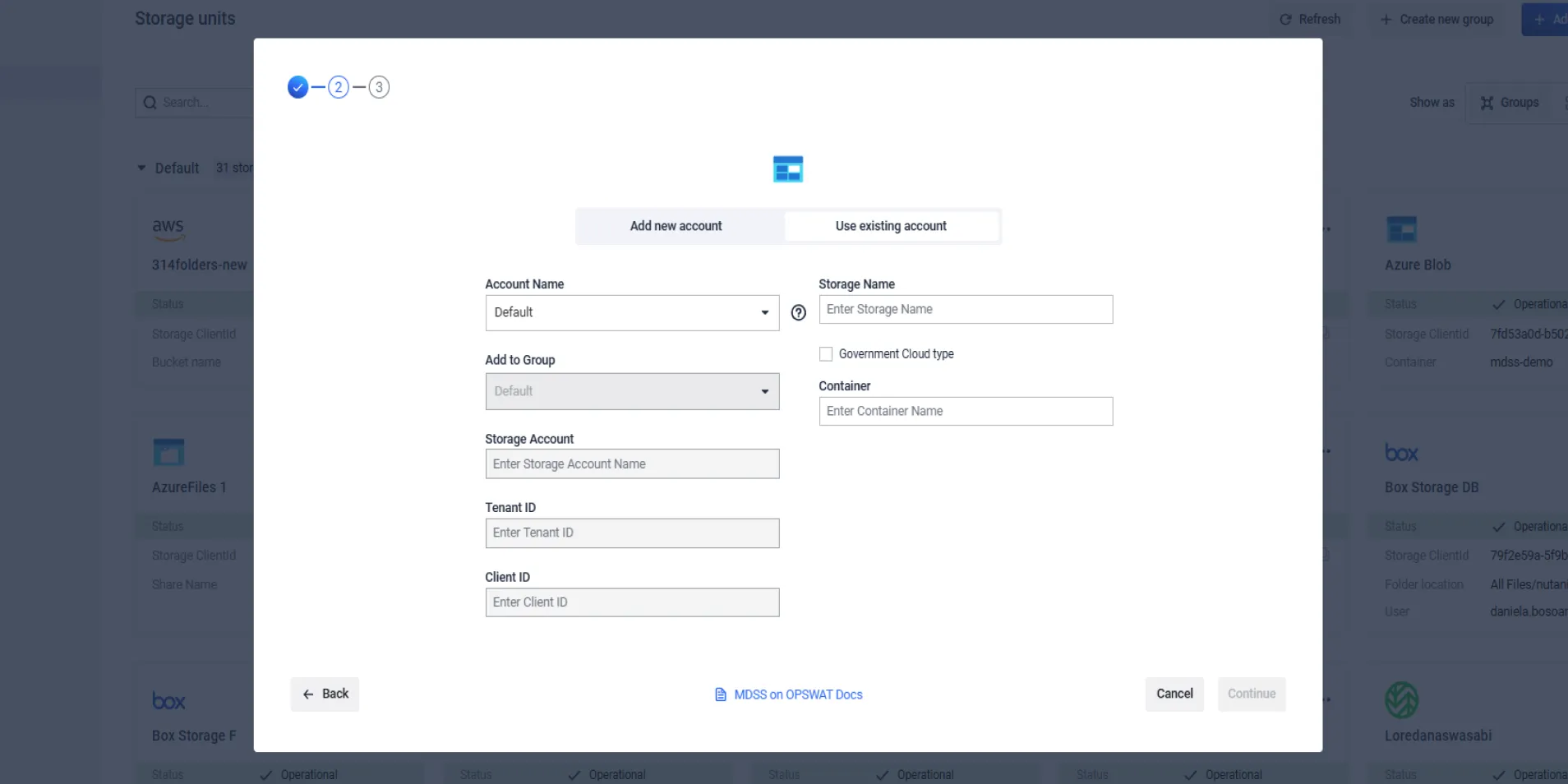Select the Use existing account tab
This screenshot has width=1568, height=784.
(x=891, y=226)
